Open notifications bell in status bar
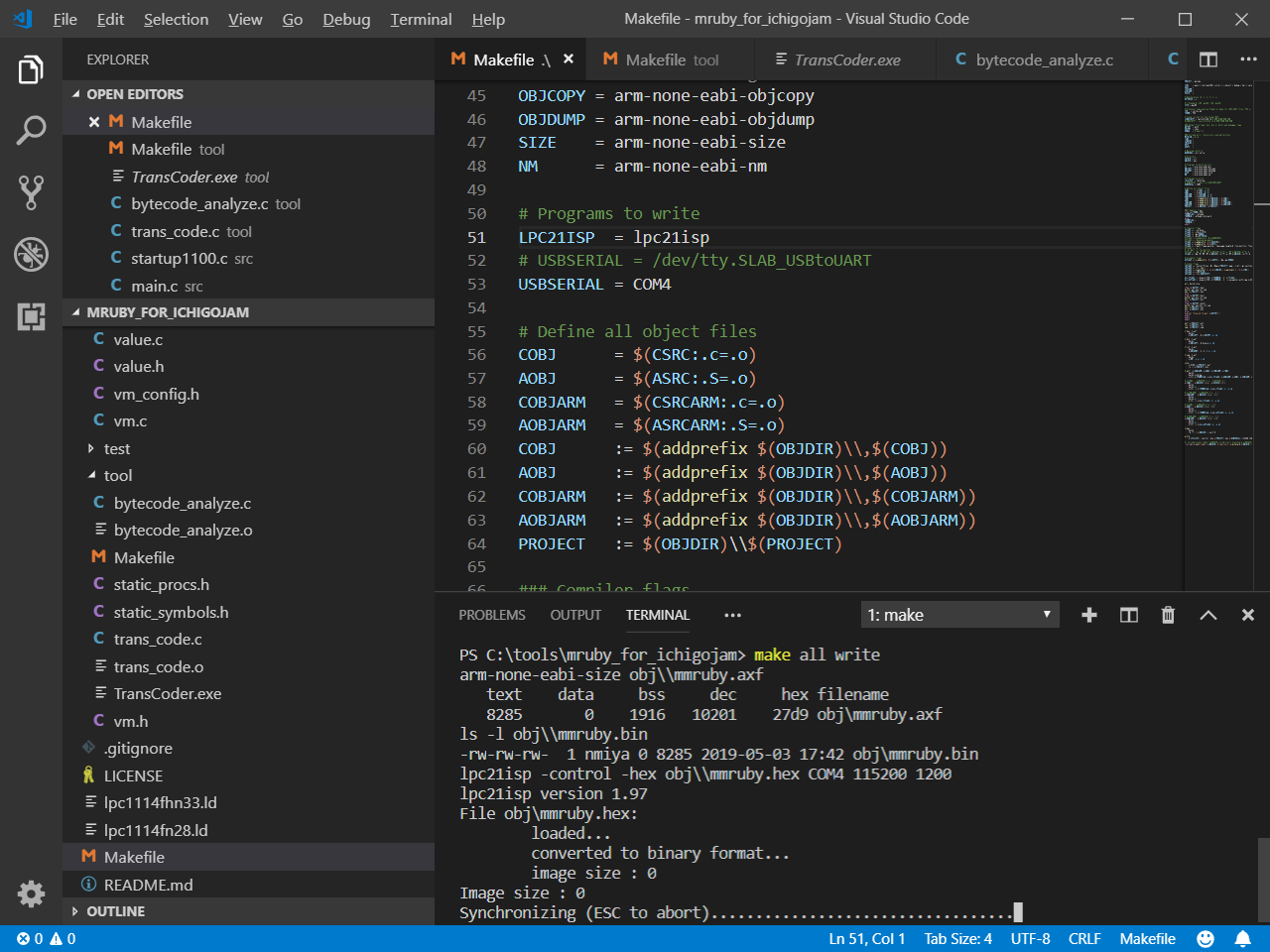The image size is (1270, 952). pyautogui.click(x=1242, y=938)
